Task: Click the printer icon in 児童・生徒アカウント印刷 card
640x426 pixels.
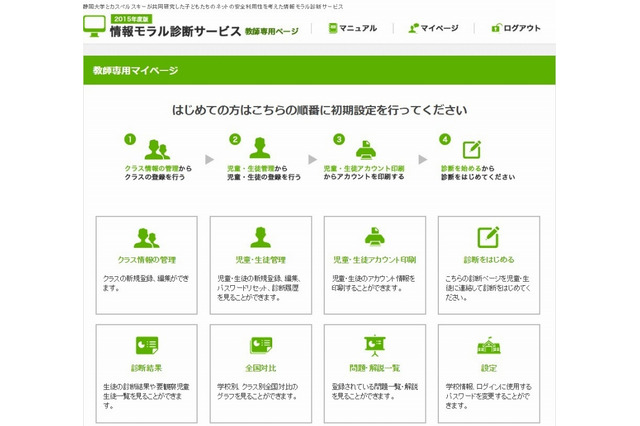Action: coord(374,238)
